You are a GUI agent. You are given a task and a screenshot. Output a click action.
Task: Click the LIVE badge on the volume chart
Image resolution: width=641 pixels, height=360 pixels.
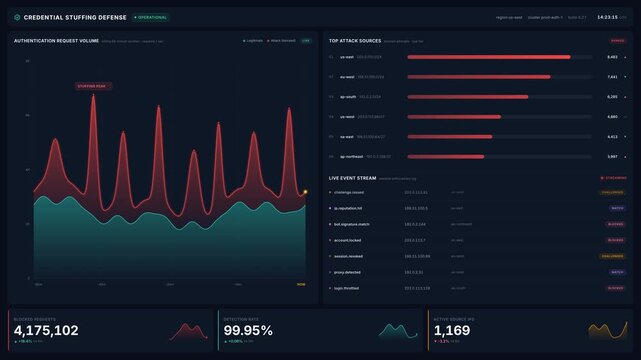306,41
